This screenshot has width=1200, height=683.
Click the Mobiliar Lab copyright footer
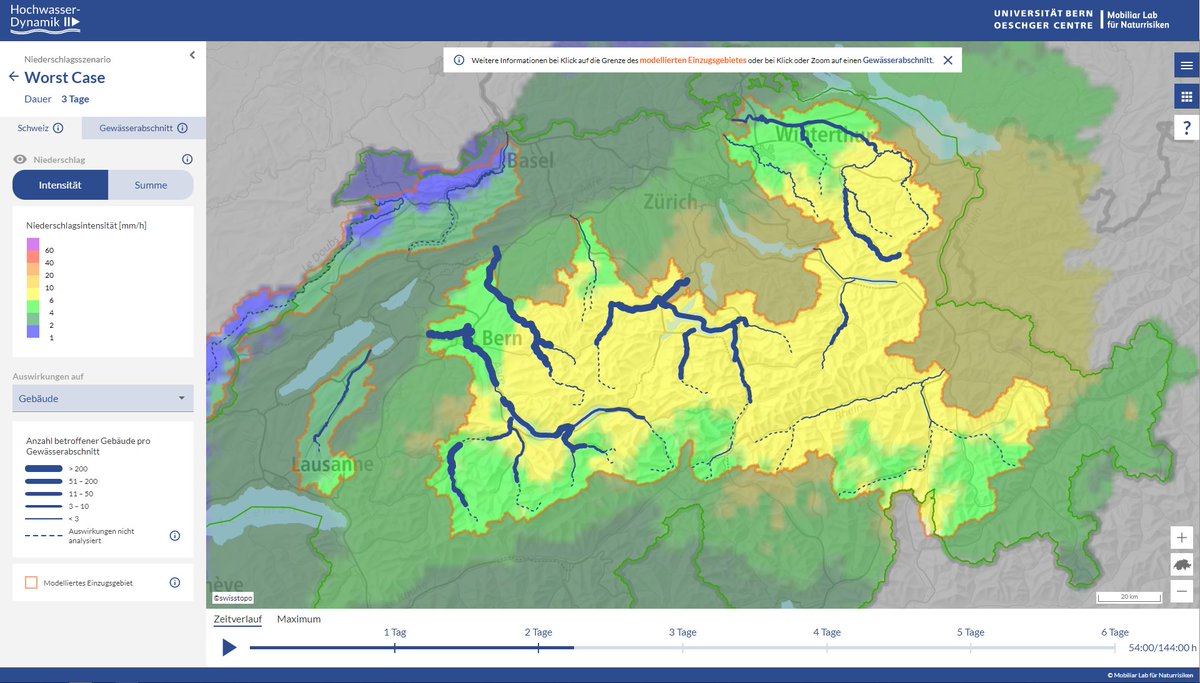pyautogui.click(x=1151, y=676)
